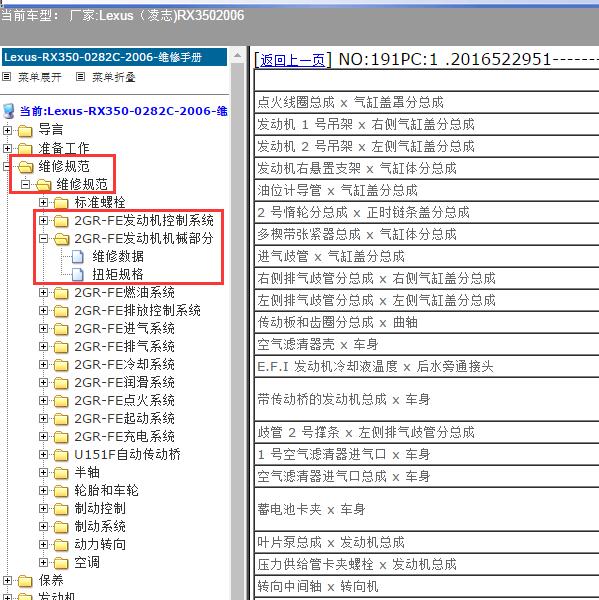Screen dimensions: 599x600
Task: Click the folder icon next to 导言
Action: (x=25, y=130)
